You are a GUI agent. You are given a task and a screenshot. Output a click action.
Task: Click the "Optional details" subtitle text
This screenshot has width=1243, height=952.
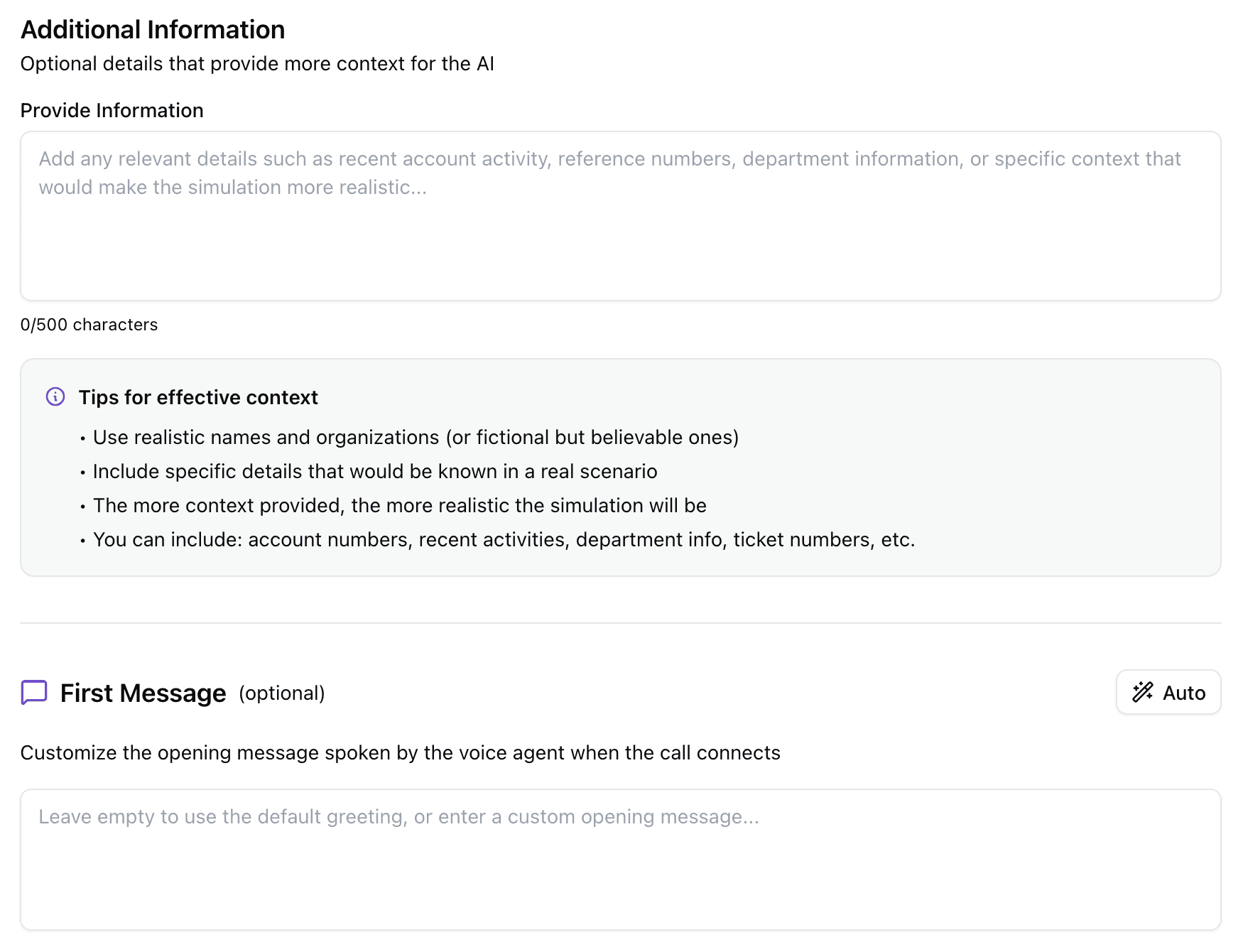pyautogui.click(x=257, y=63)
